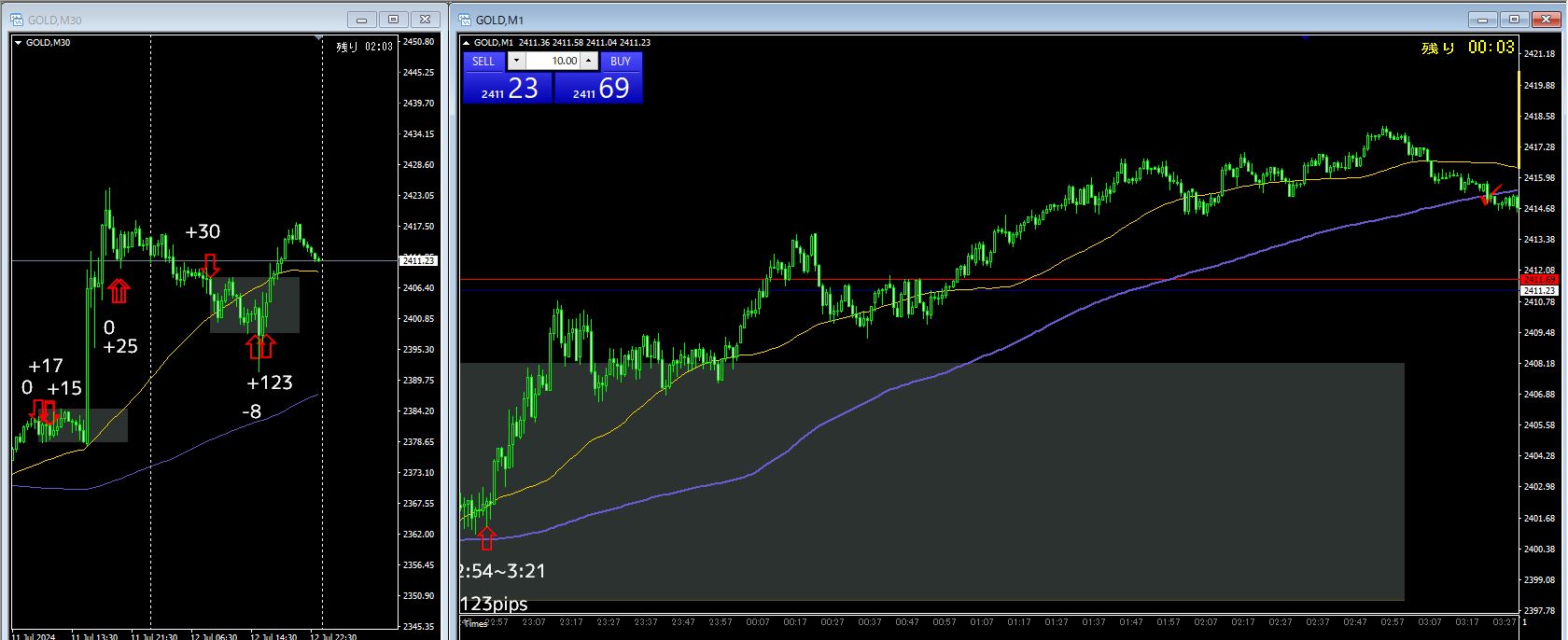
Task: Click the 2345.35 price scale label
Action: pyautogui.click(x=418, y=626)
